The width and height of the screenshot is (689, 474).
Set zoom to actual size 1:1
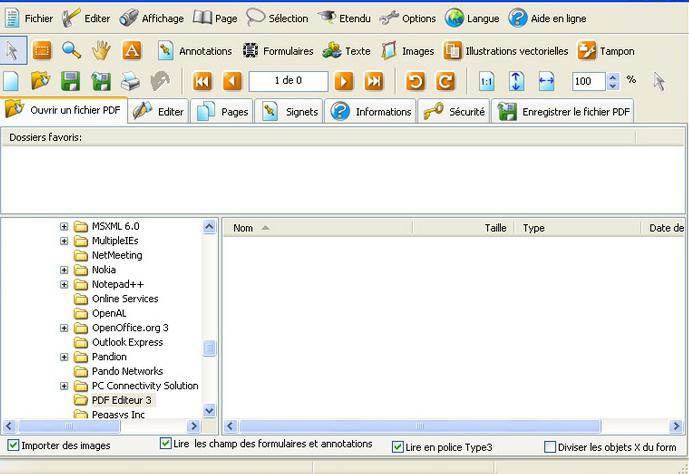pyautogui.click(x=486, y=81)
